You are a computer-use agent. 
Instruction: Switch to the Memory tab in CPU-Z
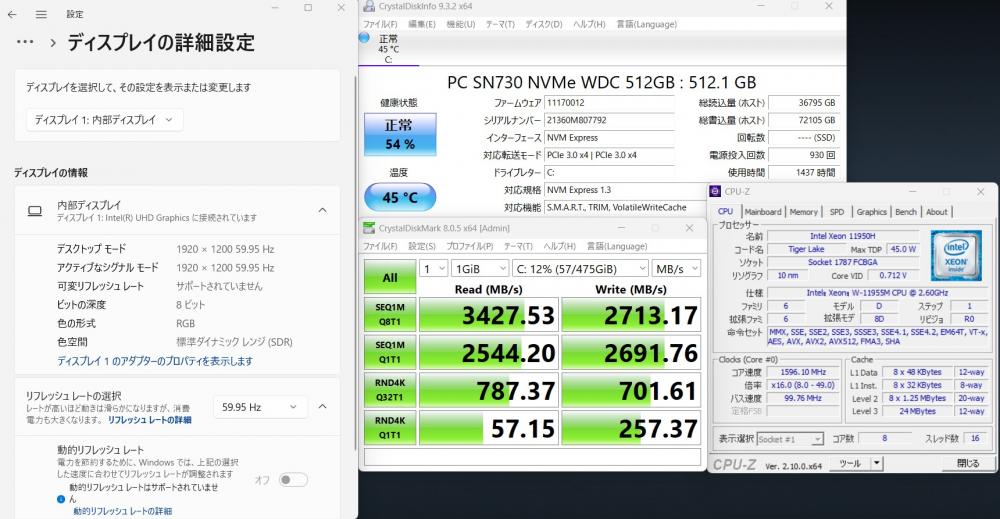coord(804,212)
